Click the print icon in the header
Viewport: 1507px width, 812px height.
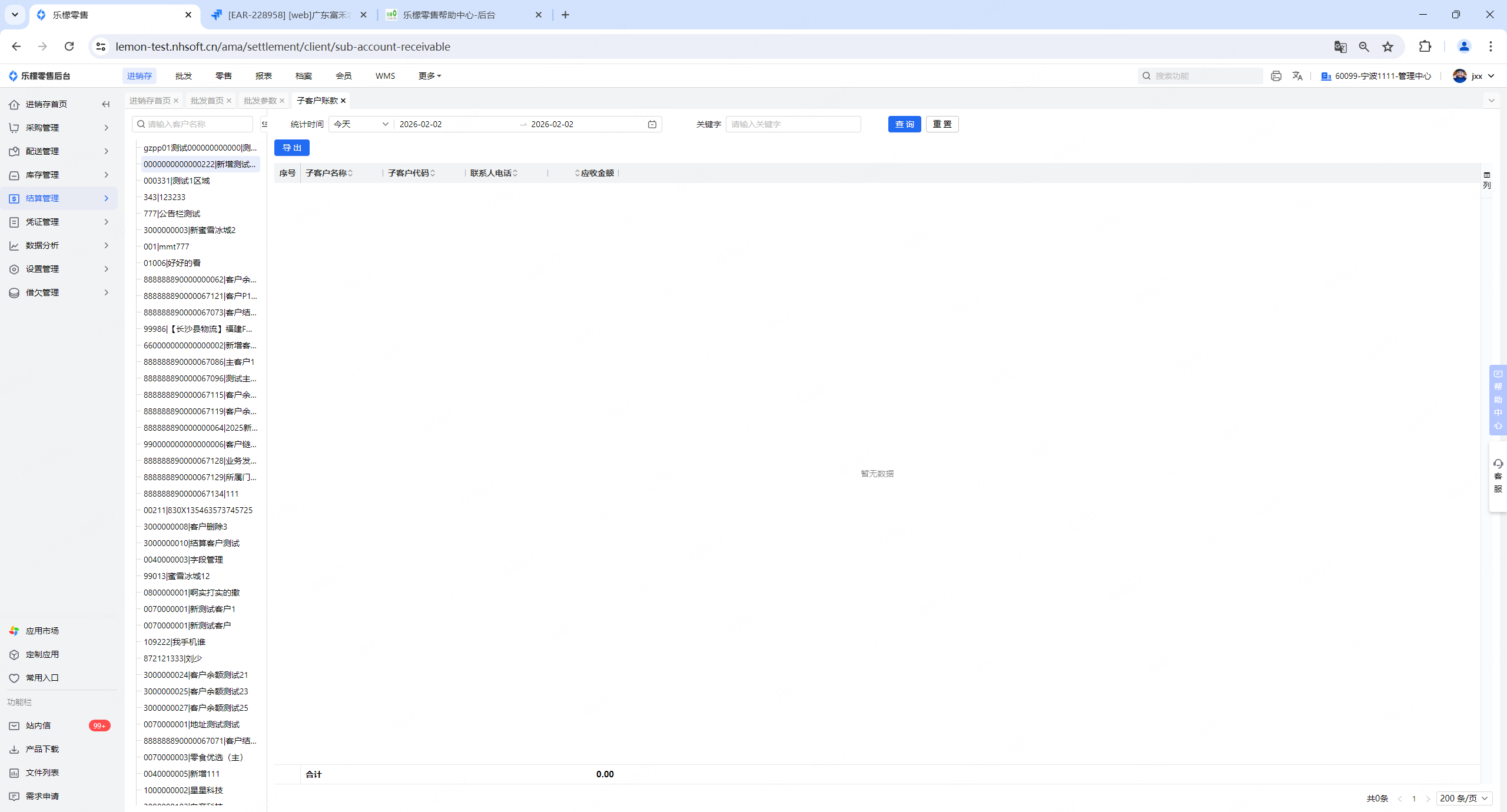[x=1276, y=76]
